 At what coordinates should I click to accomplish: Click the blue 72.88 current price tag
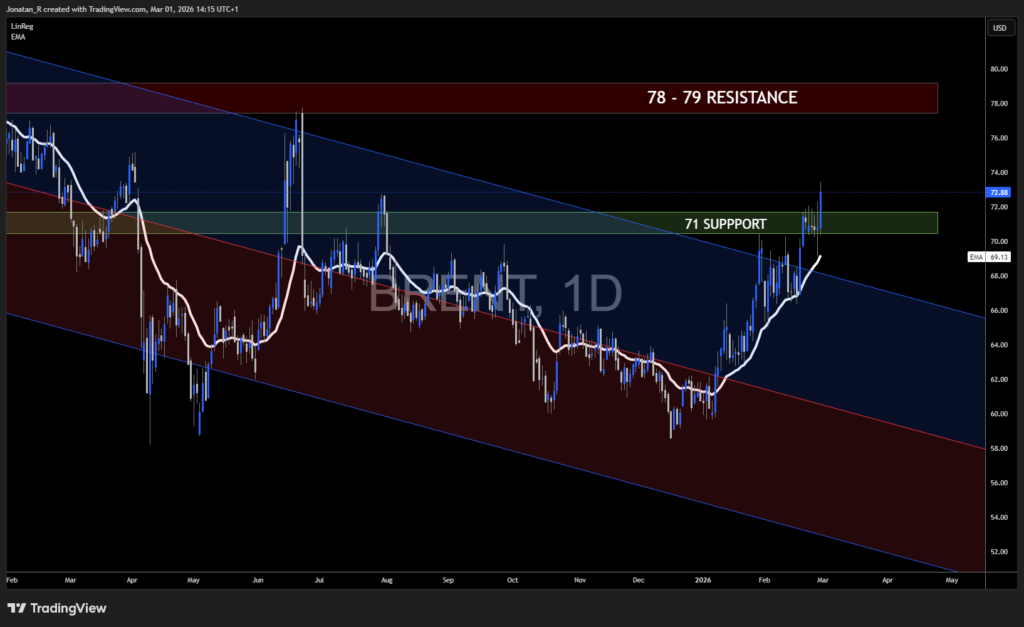coord(998,192)
